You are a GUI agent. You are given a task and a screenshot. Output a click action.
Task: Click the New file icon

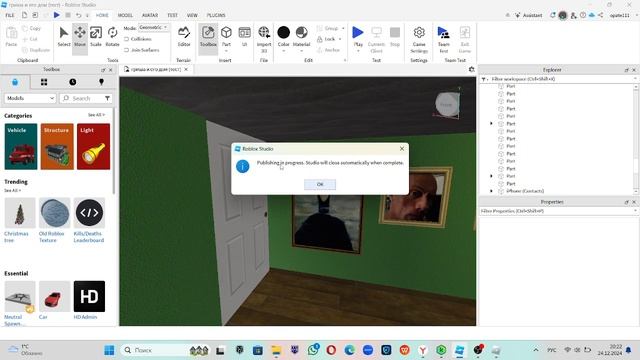pyautogui.click(x=24, y=15)
